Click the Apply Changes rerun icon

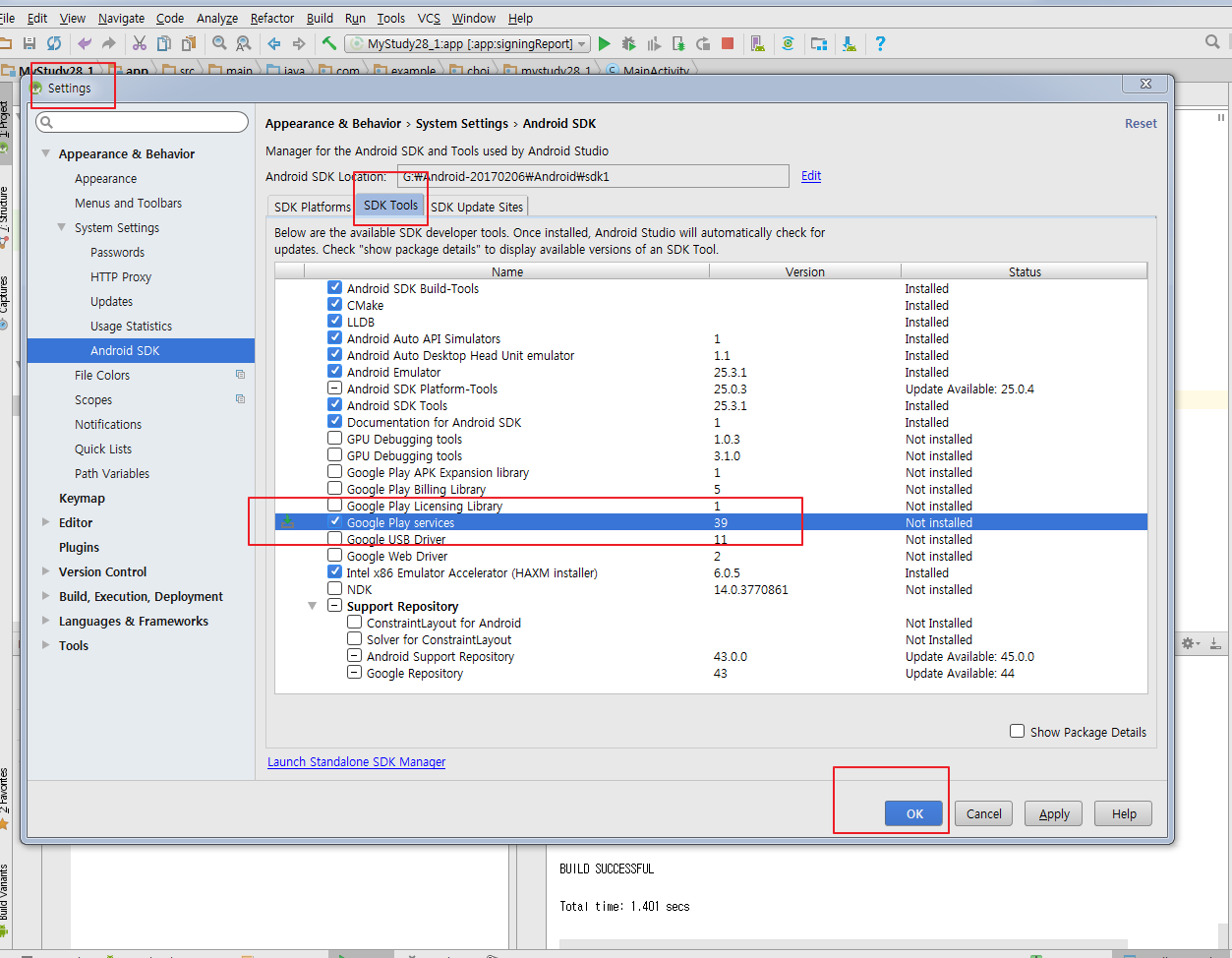pyautogui.click(x=703, y=43)
